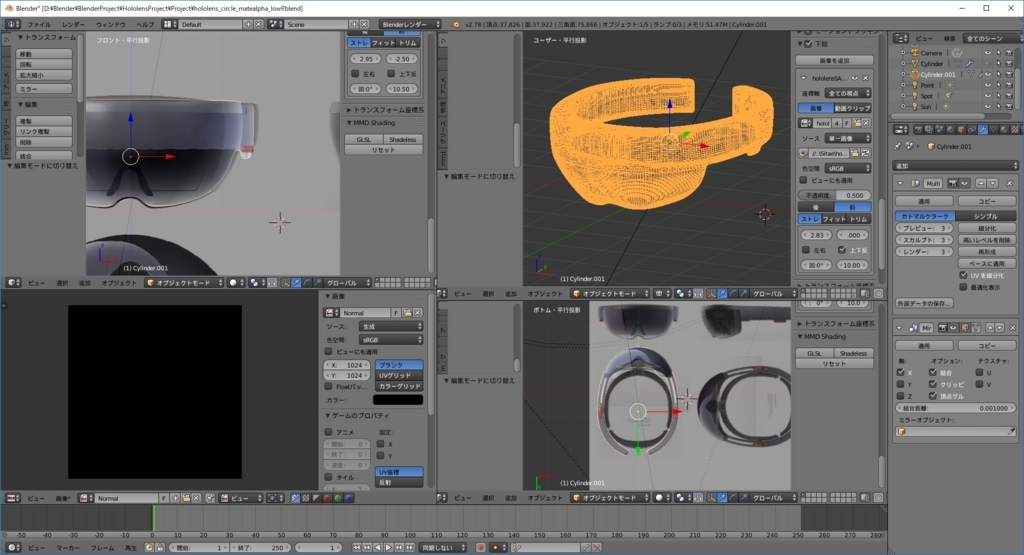Open the フレーム menu in the timeline

click(x=102, y=548)
